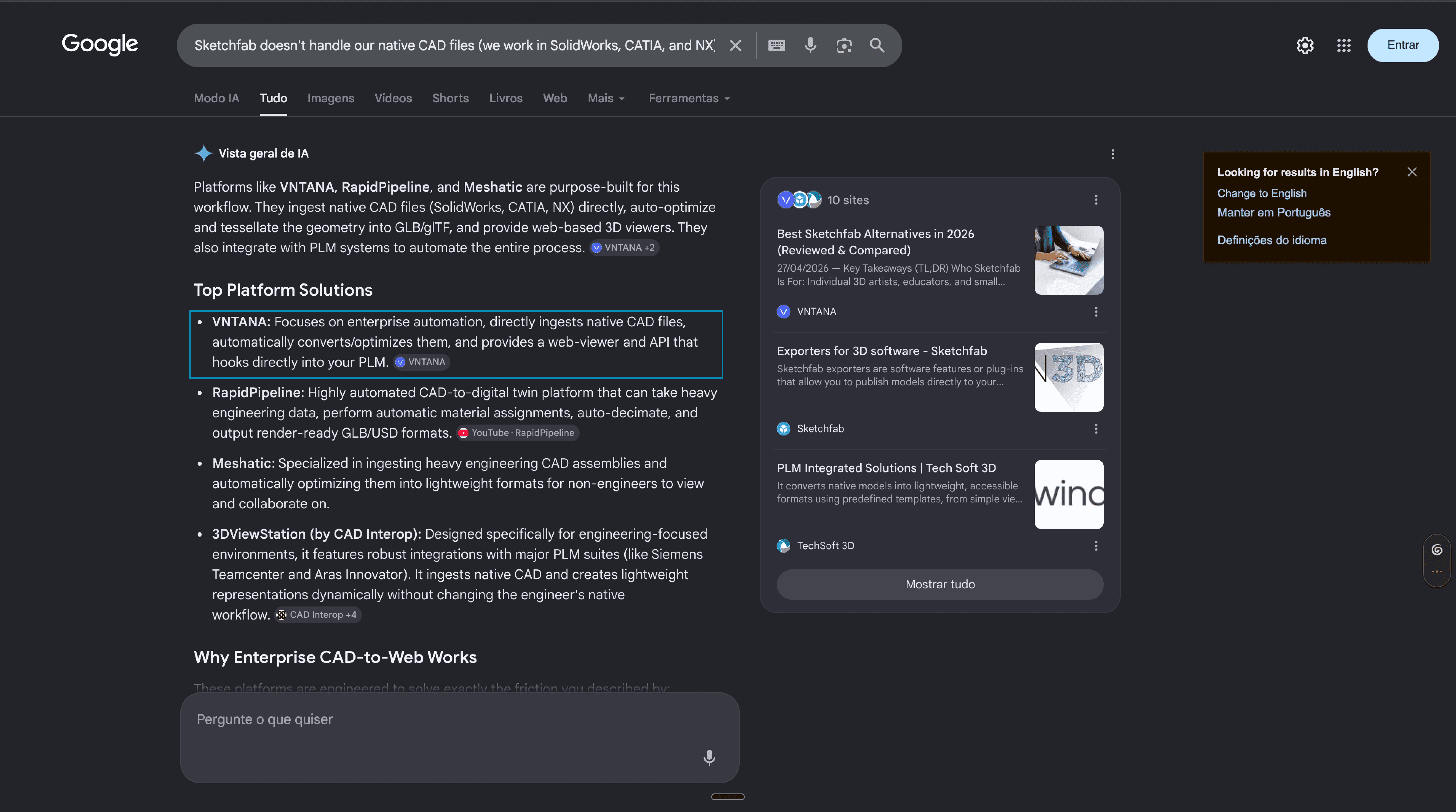
Task: Open the AI overview three-dot menu
Action: [x=1112, y=154]
